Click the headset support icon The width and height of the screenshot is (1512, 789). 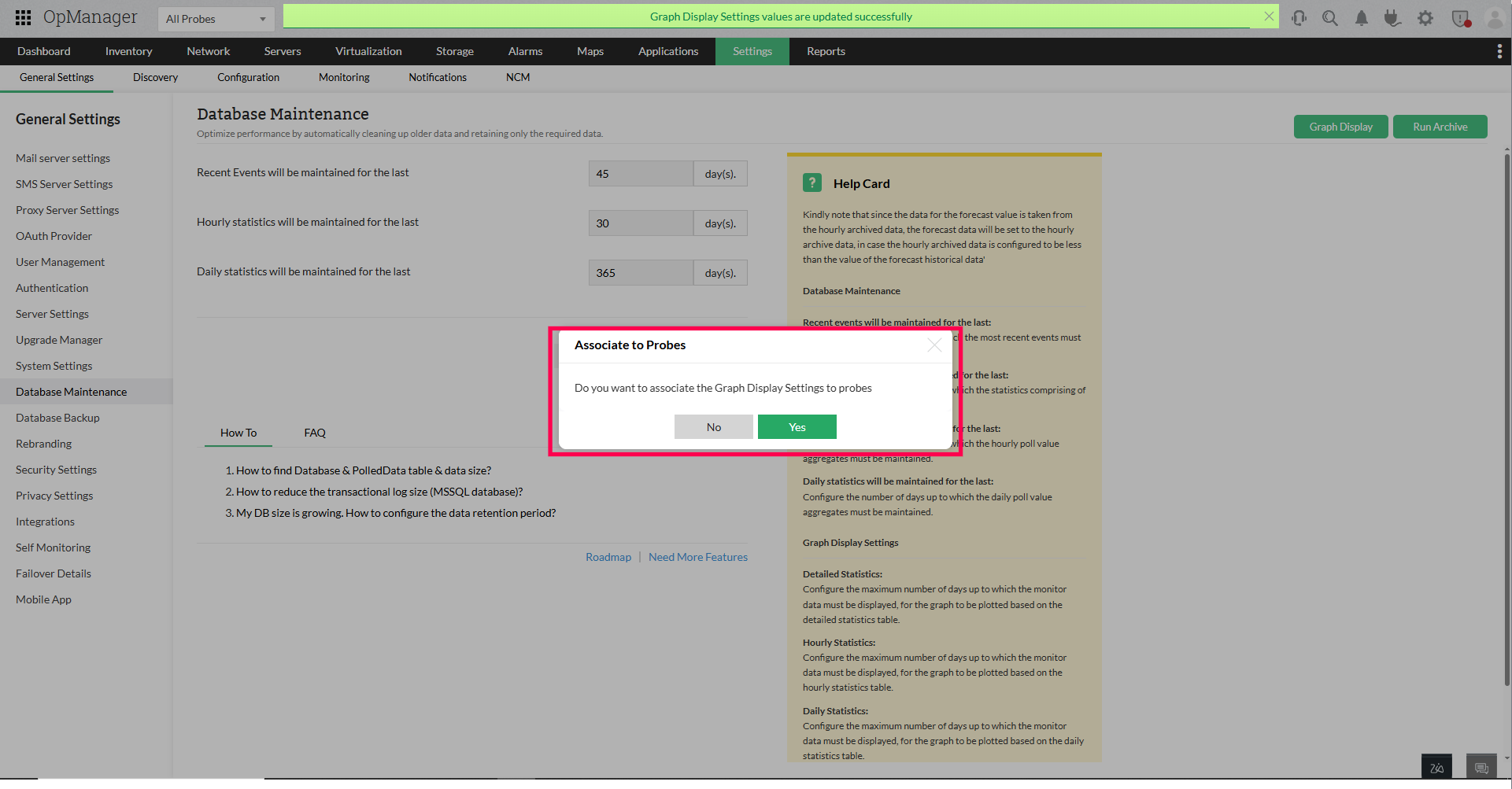coord(1299,18)
